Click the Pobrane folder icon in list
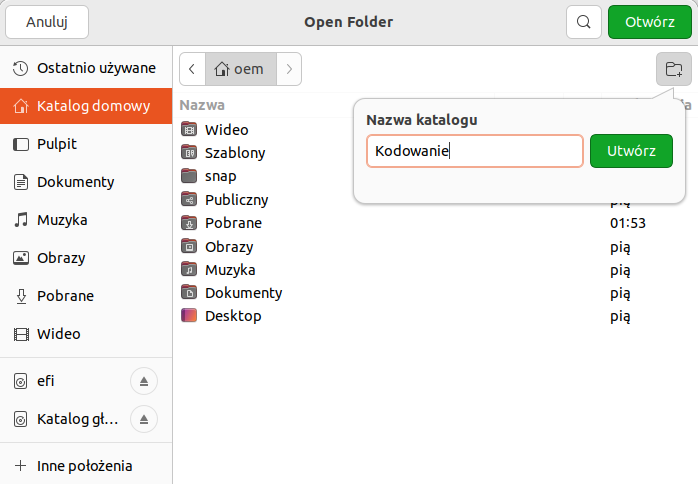 [x=189, y=222]
